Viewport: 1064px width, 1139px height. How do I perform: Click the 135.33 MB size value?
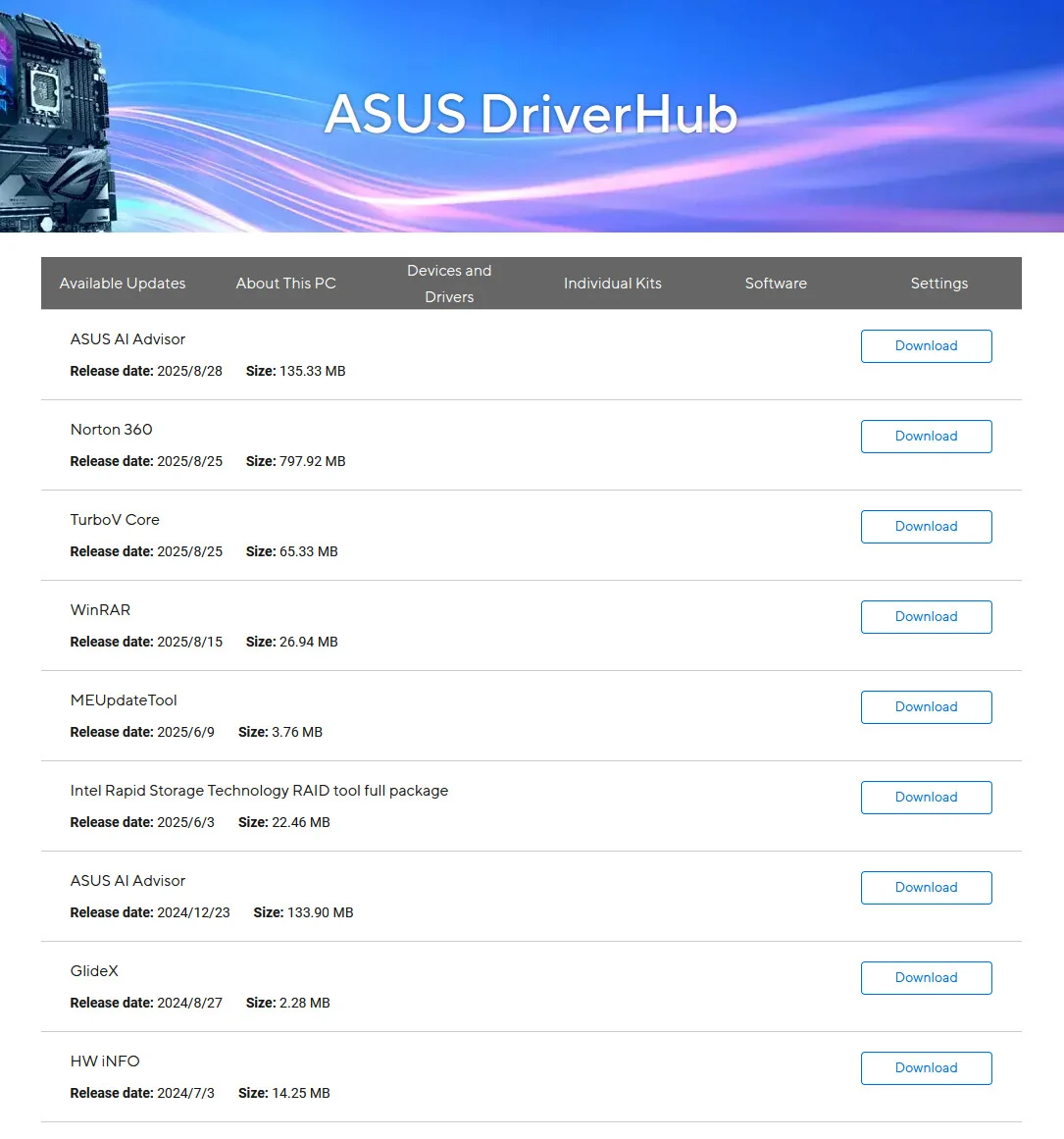[312, 371]
